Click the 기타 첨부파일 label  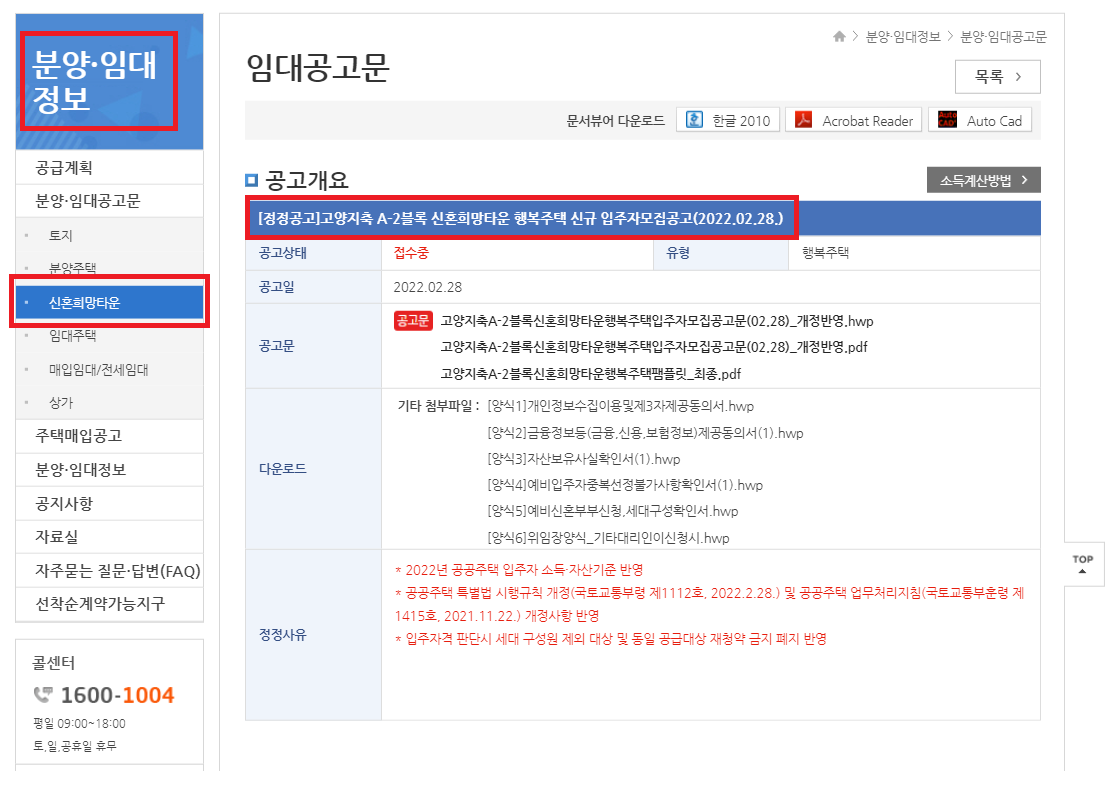(438, 406)
